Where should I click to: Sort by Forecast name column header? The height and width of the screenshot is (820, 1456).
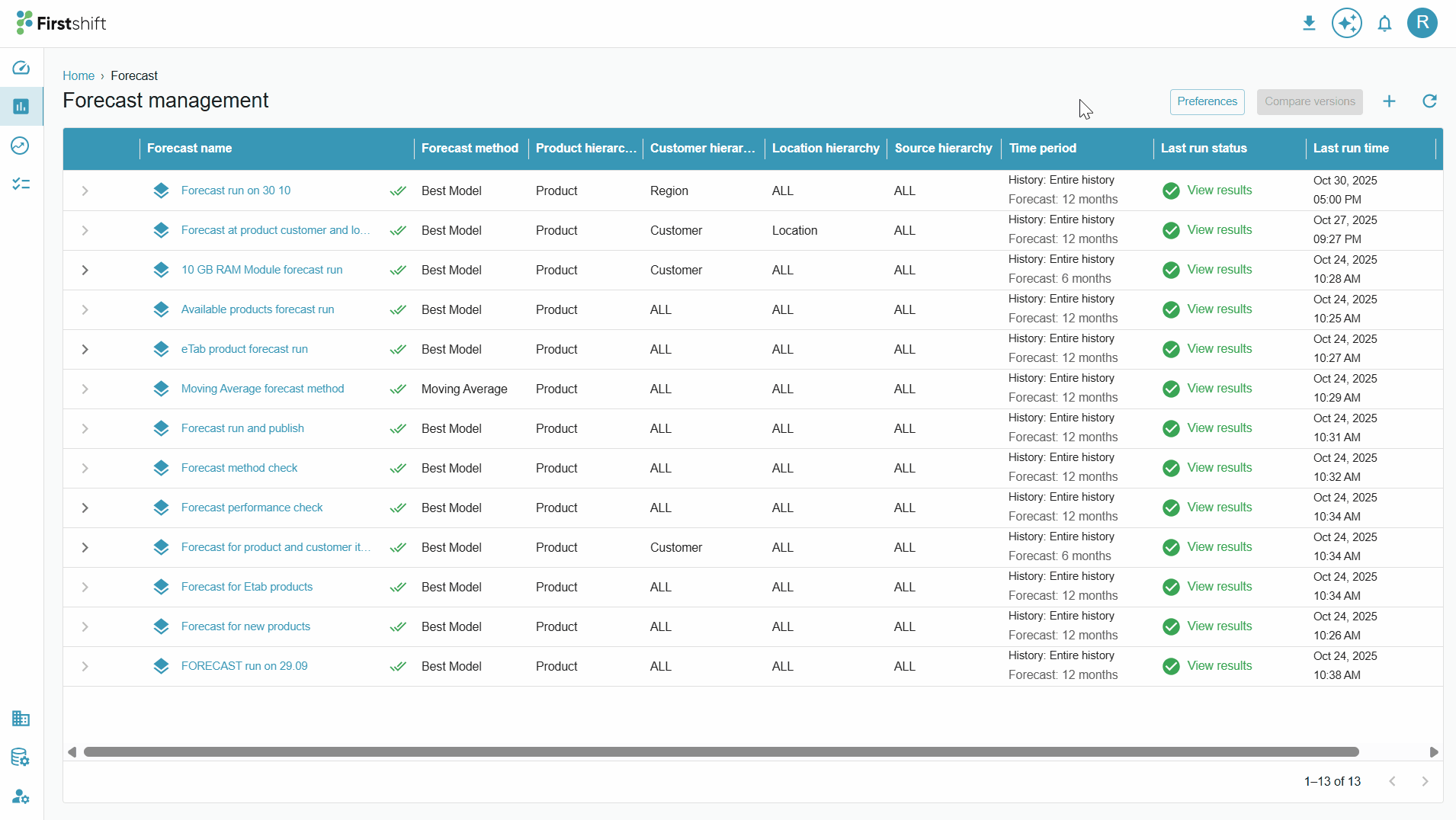189,148
